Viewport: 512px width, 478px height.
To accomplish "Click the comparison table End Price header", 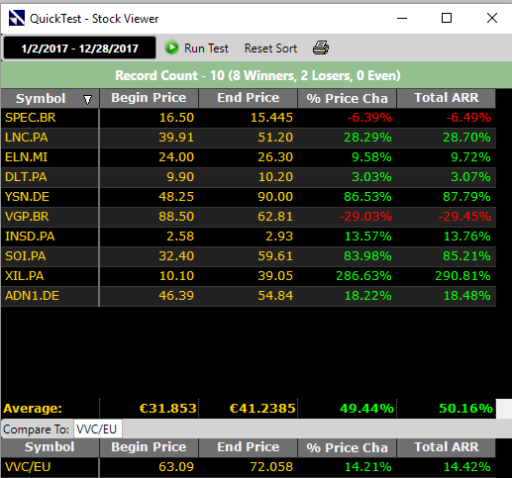I will [248, 447].
